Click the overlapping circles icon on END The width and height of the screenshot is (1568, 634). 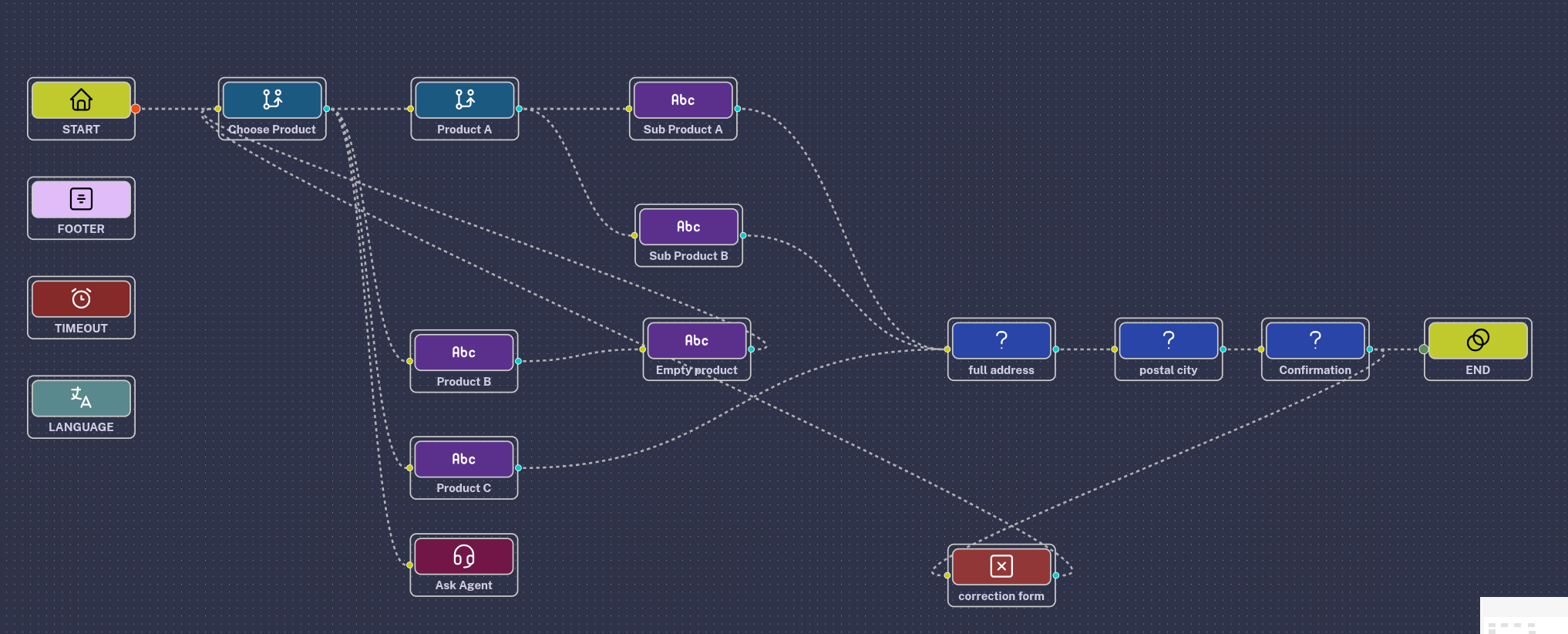coord(1477,340)
